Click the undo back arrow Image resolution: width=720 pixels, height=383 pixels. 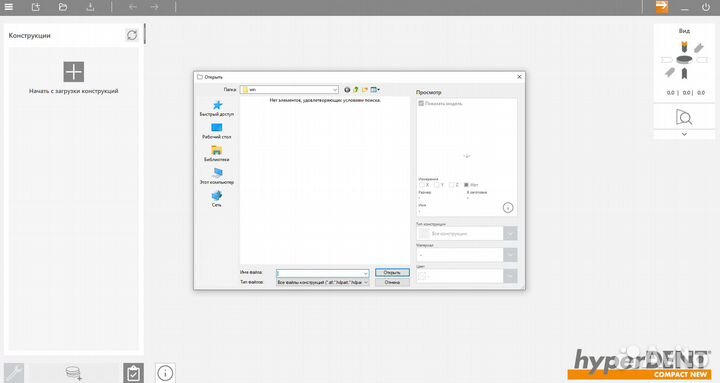[133, 7]
